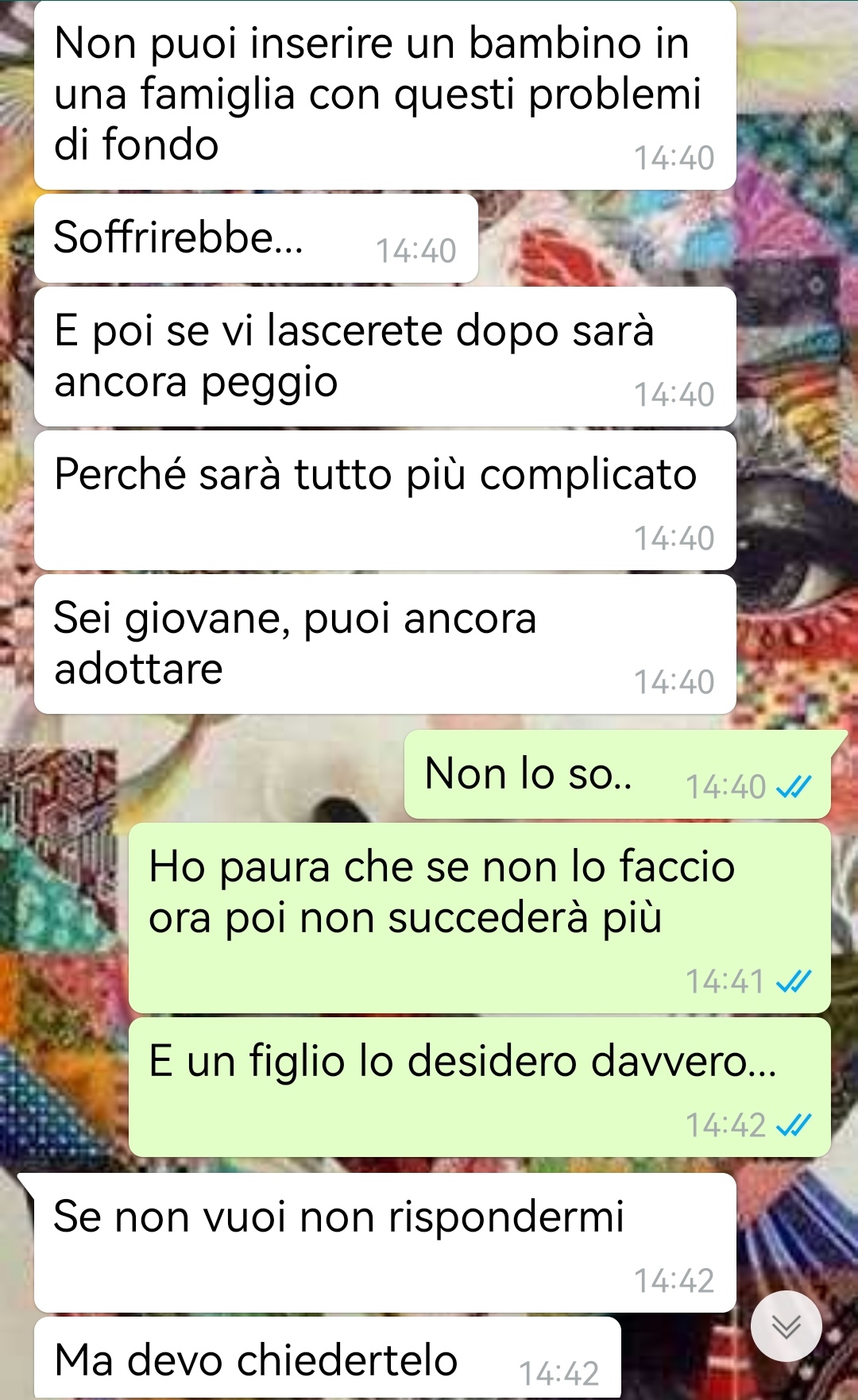Tap the 14:42 time under "Se non vuoi"

coord(674,1281)
